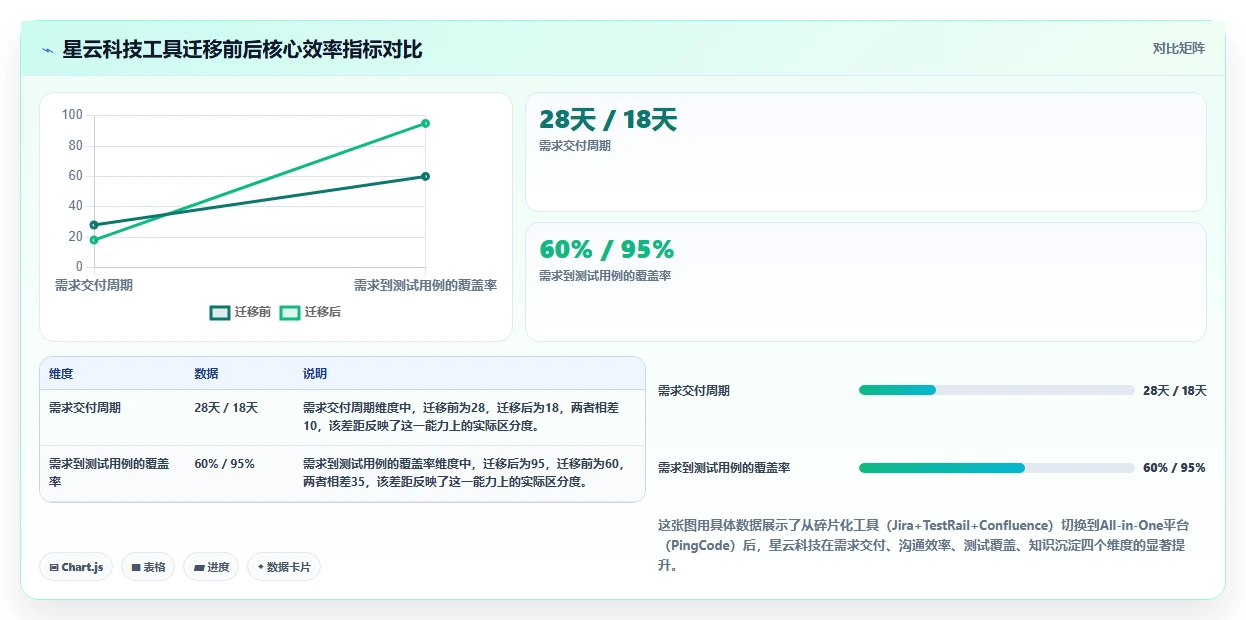Toggle the 迁移后 legend swatch
Screen dimensions: 1246x620
pos(290,312)
